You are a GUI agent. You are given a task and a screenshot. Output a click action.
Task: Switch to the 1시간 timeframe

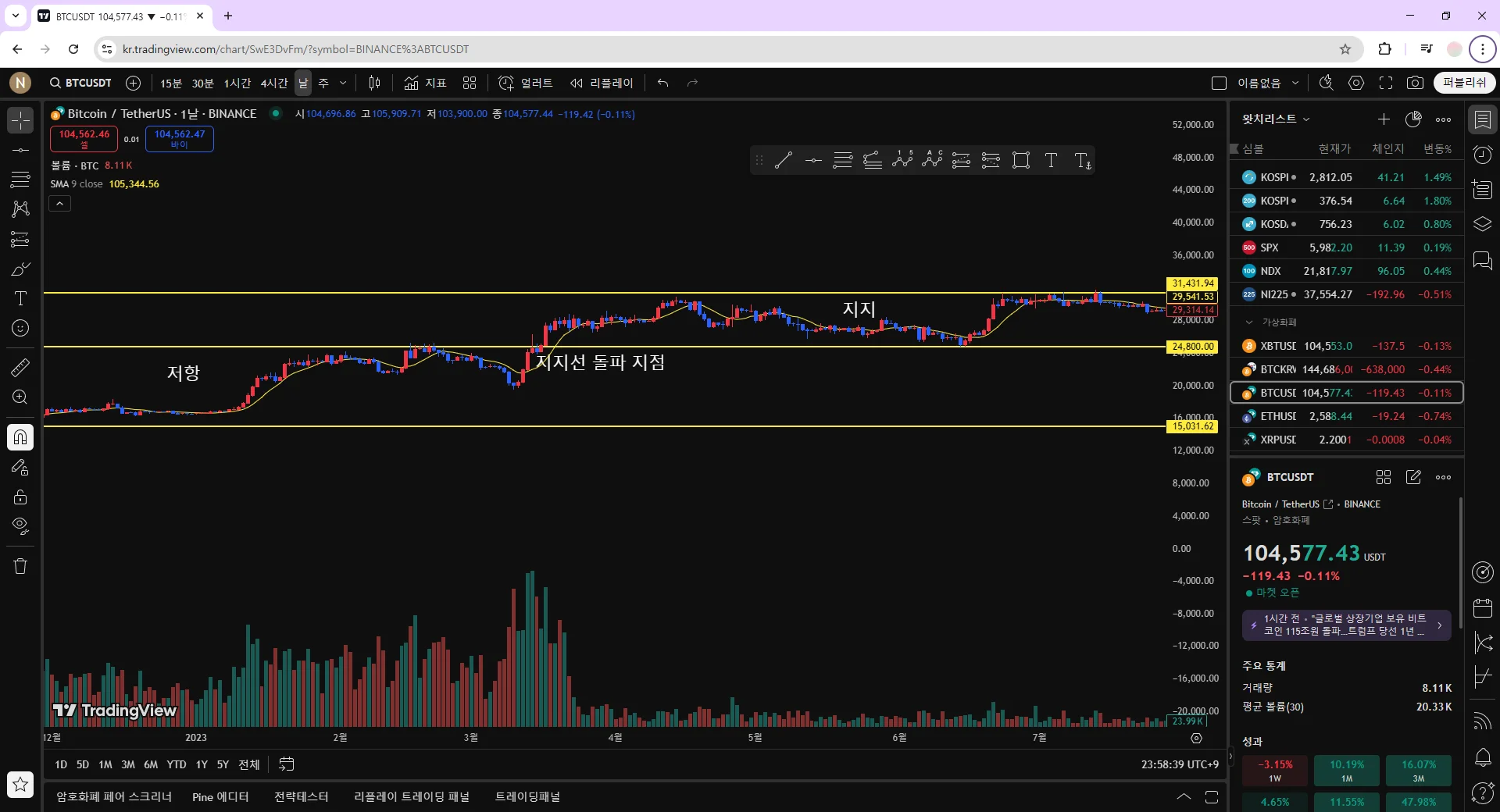click(x=237, y=83)
